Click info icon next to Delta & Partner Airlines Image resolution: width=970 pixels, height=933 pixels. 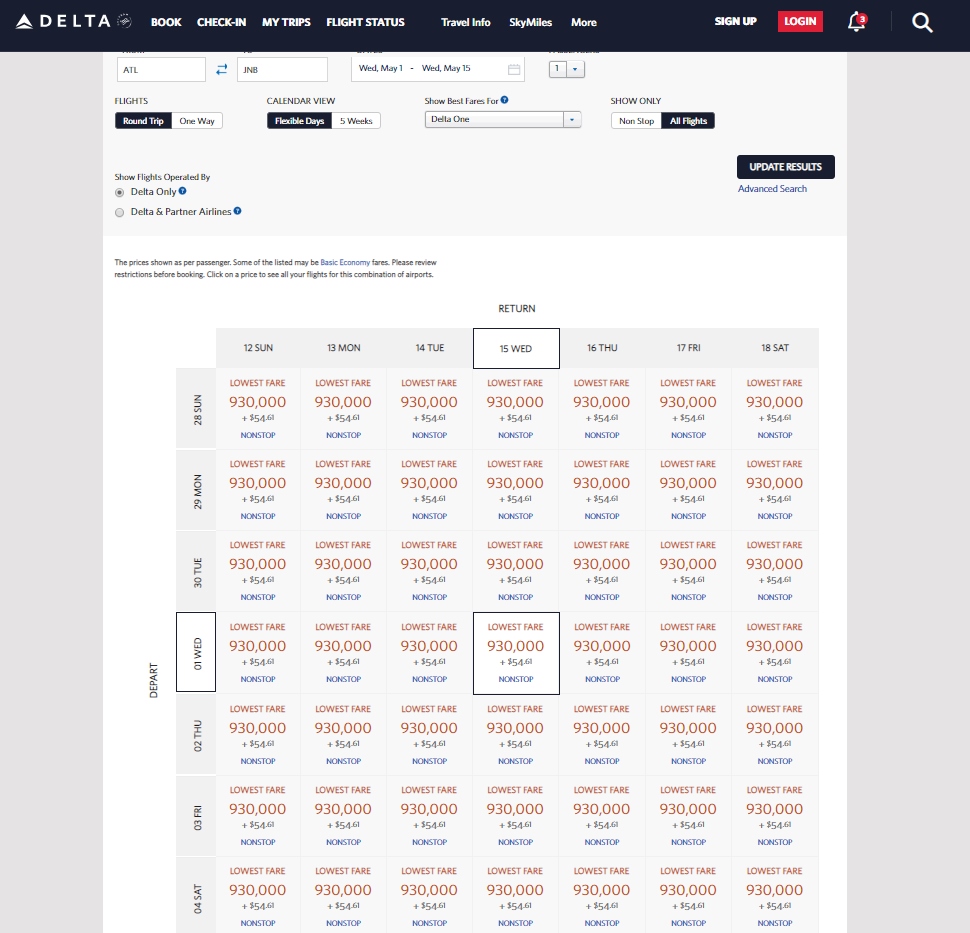[237, 211]
